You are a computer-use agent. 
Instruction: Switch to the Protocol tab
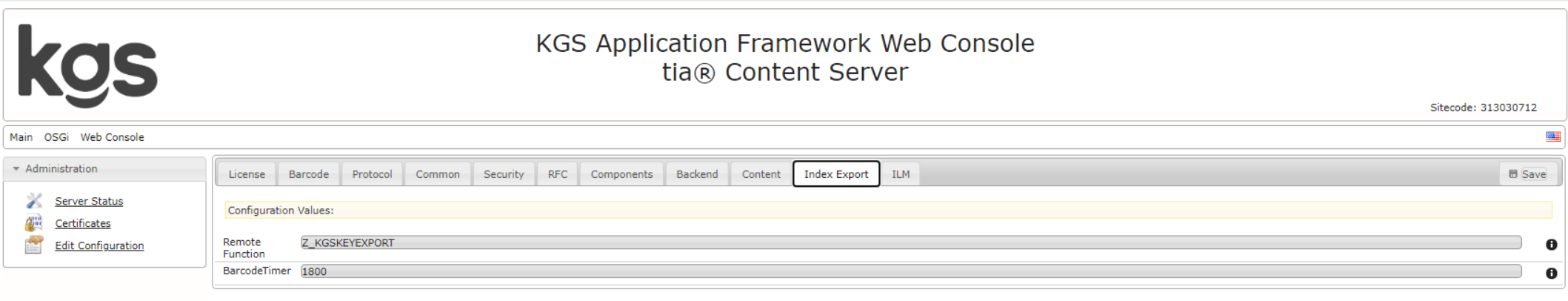[x=372, y=174]
